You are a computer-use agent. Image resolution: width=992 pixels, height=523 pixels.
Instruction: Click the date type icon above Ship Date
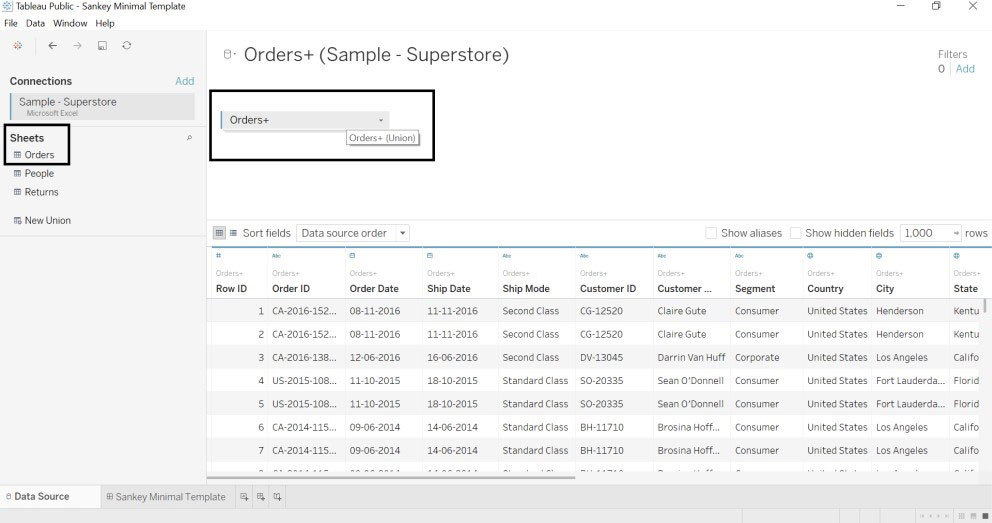click(430, 255)
